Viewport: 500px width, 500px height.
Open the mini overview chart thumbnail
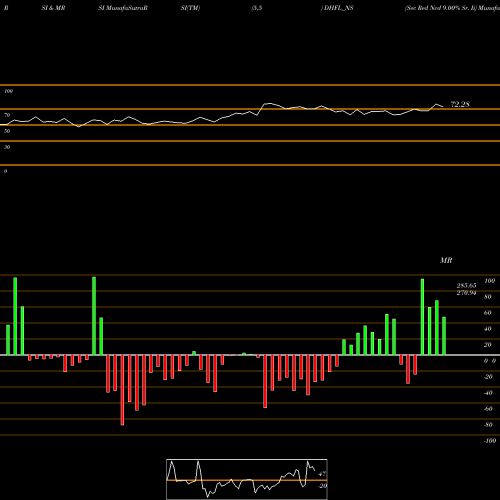pos(247,479)
